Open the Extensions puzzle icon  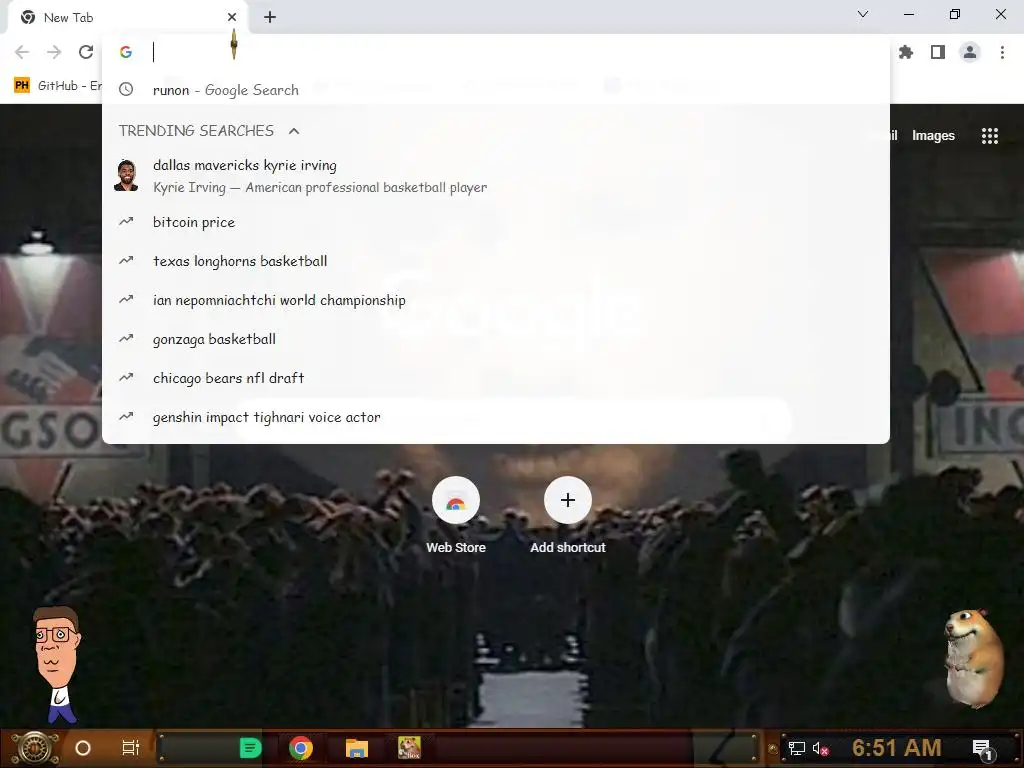(906, 52)
